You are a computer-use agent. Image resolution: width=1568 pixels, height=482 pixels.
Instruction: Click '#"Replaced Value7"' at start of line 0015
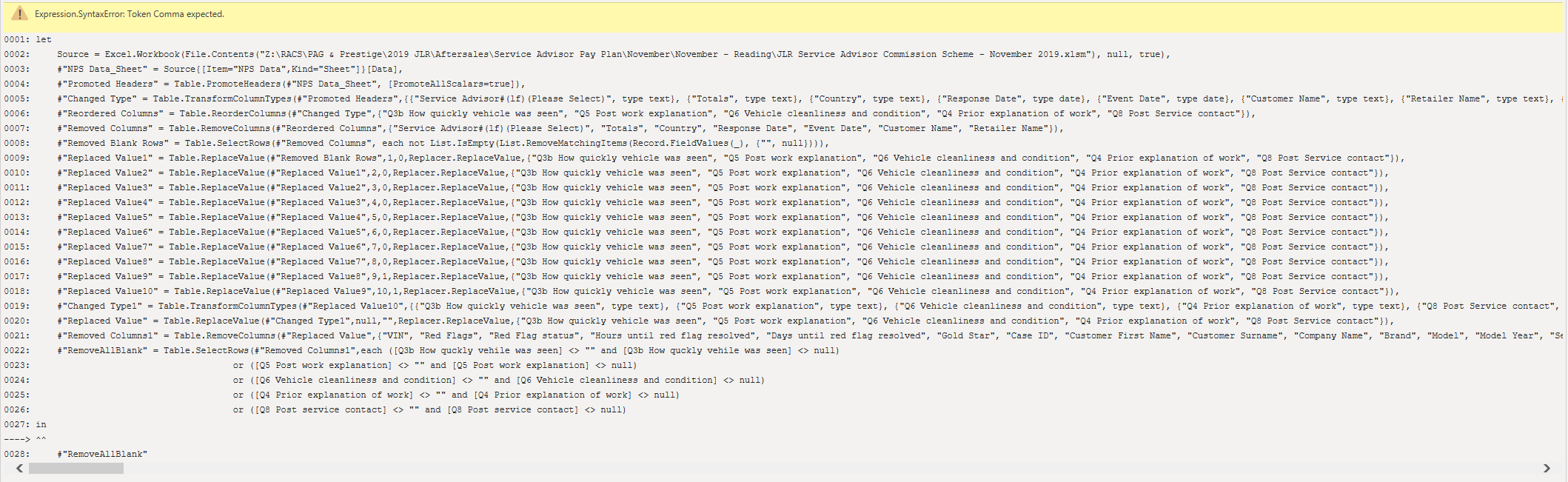(105, 247)
